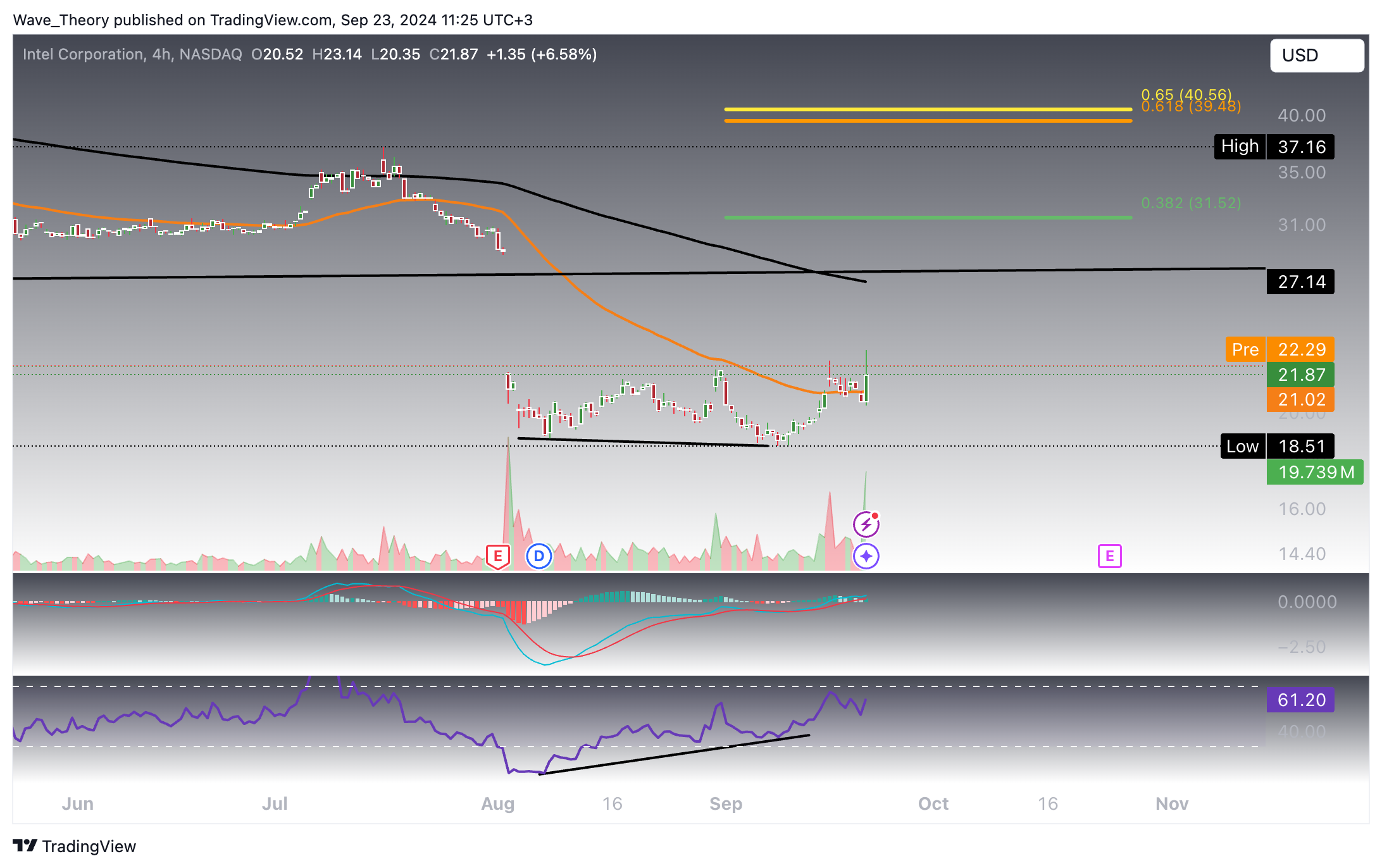Select the orange 0.618 Fibonacci line
Viewport: 1382px width, 868px height.
point(928,120)
